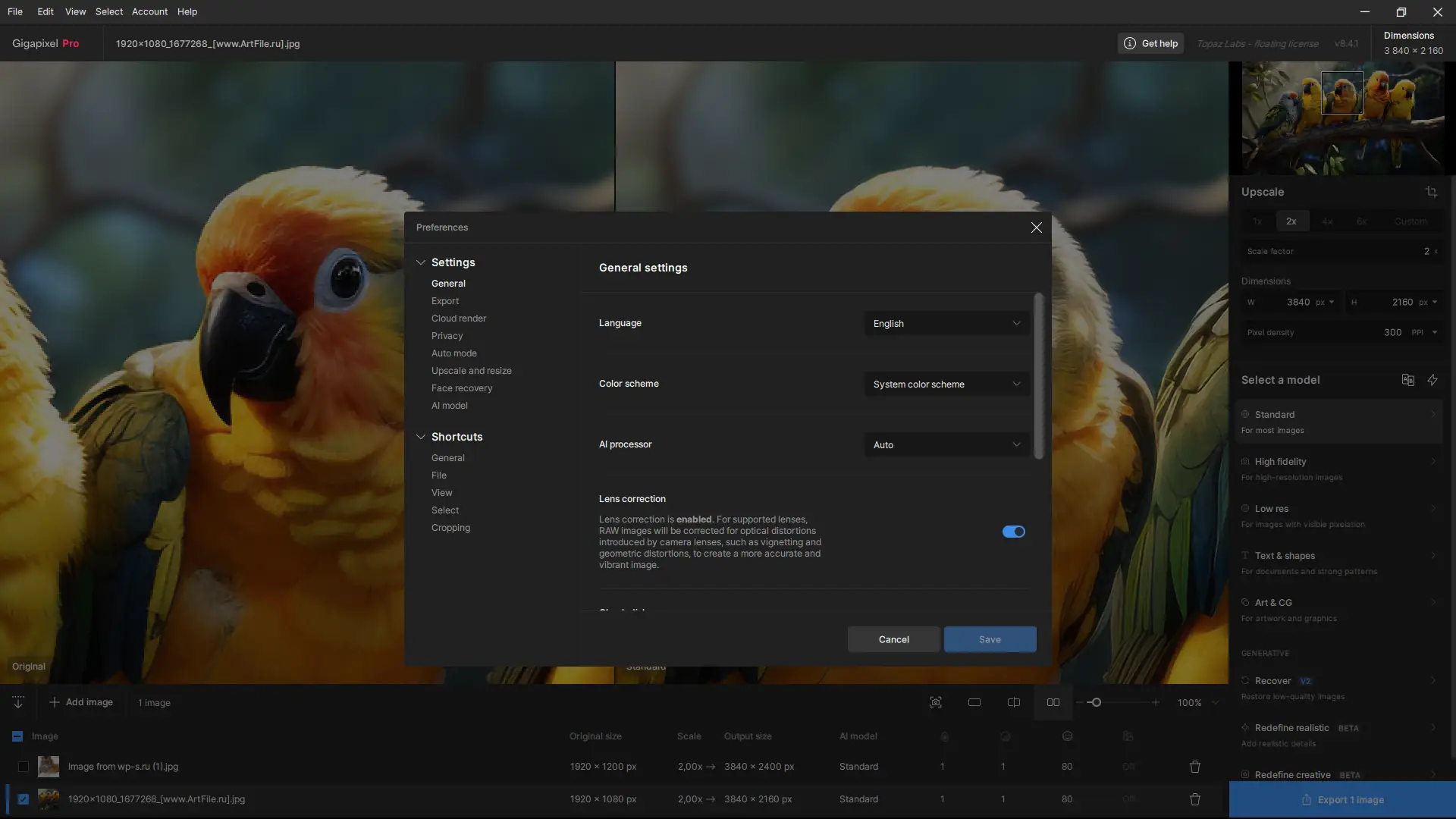The width and height of the screenshot is (1456, 819).
Task: Disable the Lens correction toggle
Action: coord(1013,532)
